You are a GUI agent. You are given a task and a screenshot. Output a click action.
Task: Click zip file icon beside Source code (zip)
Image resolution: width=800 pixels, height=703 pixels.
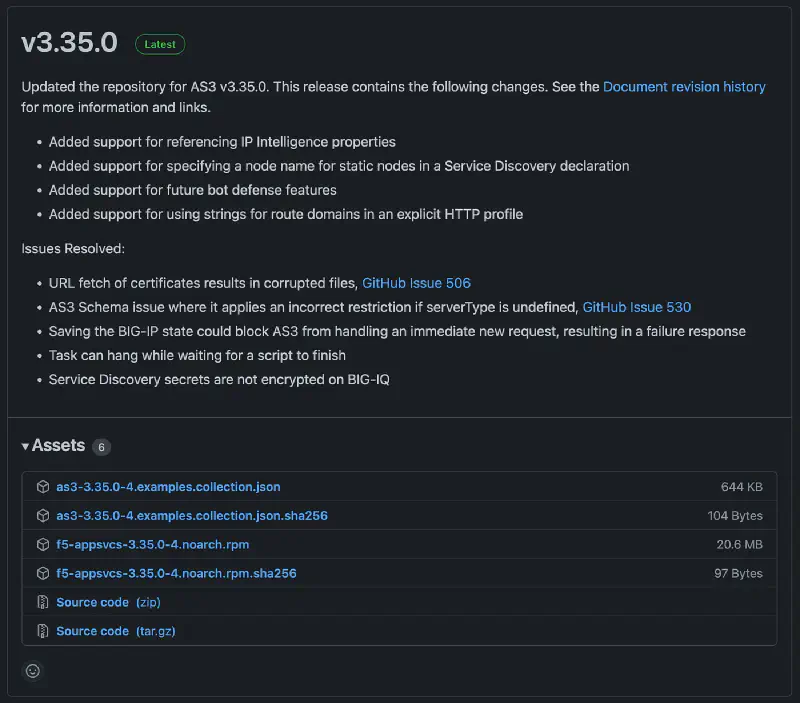click(43, 602)
